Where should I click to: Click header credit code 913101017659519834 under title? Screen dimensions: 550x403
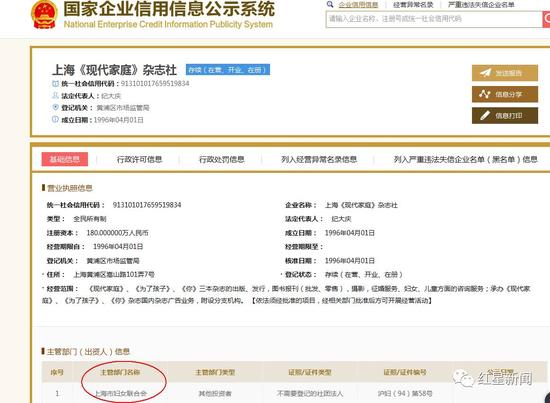pos(155,83)
